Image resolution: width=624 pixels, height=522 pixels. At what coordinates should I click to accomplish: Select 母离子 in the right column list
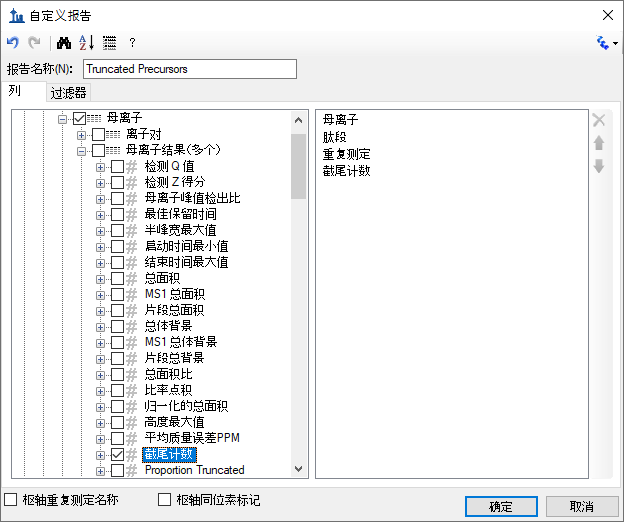(340, 119)
